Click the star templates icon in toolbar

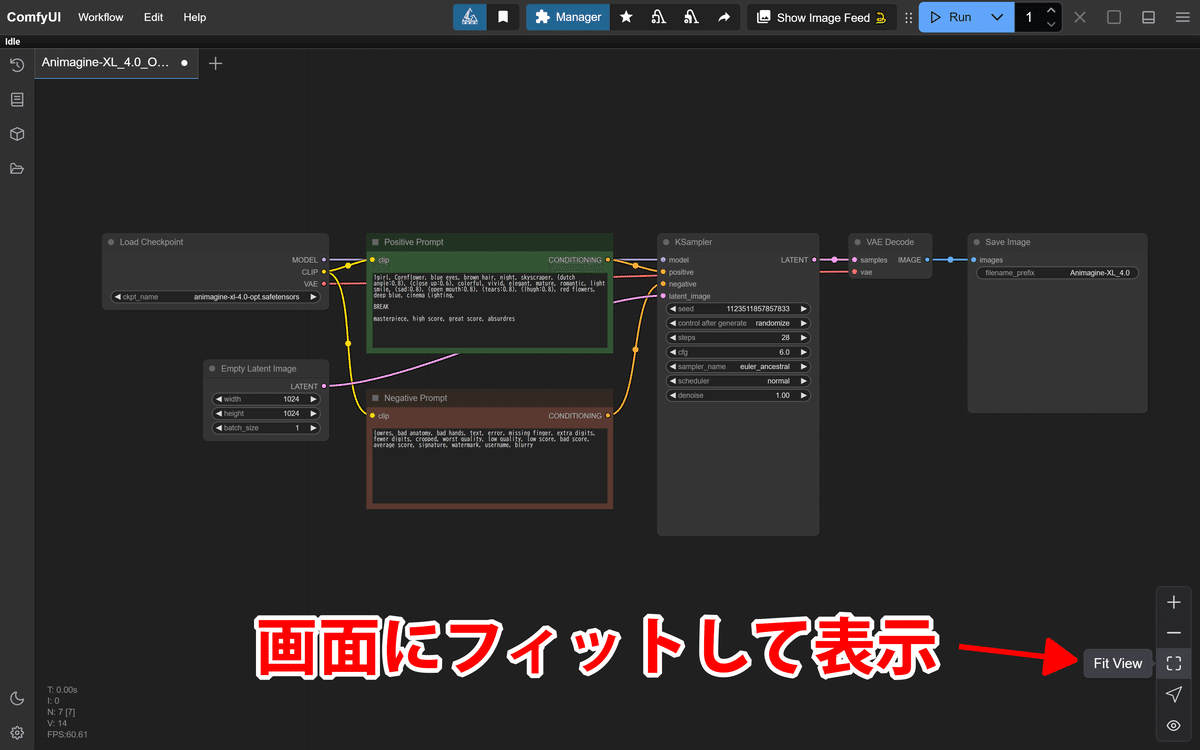[x=626, y=17]
